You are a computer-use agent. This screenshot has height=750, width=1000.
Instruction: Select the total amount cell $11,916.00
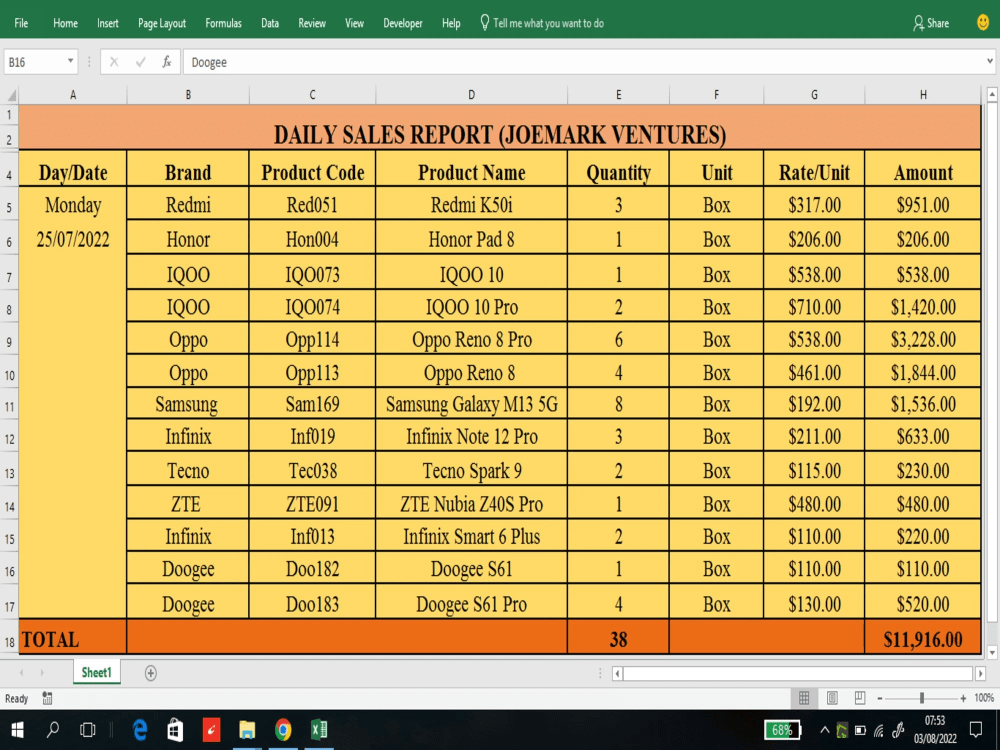pyautogui.click(x=923, y=638)
